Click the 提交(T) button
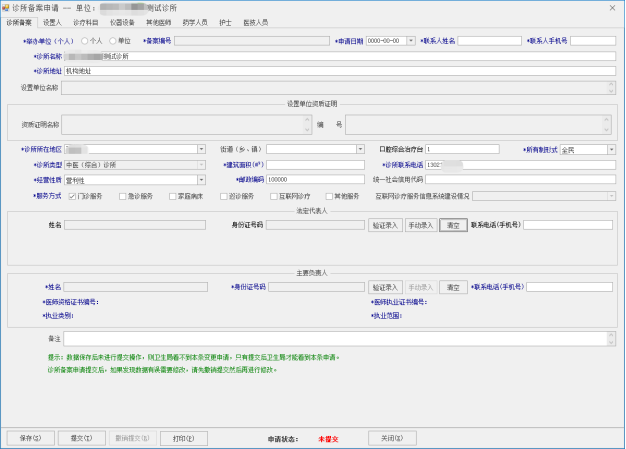 (81, 438)
